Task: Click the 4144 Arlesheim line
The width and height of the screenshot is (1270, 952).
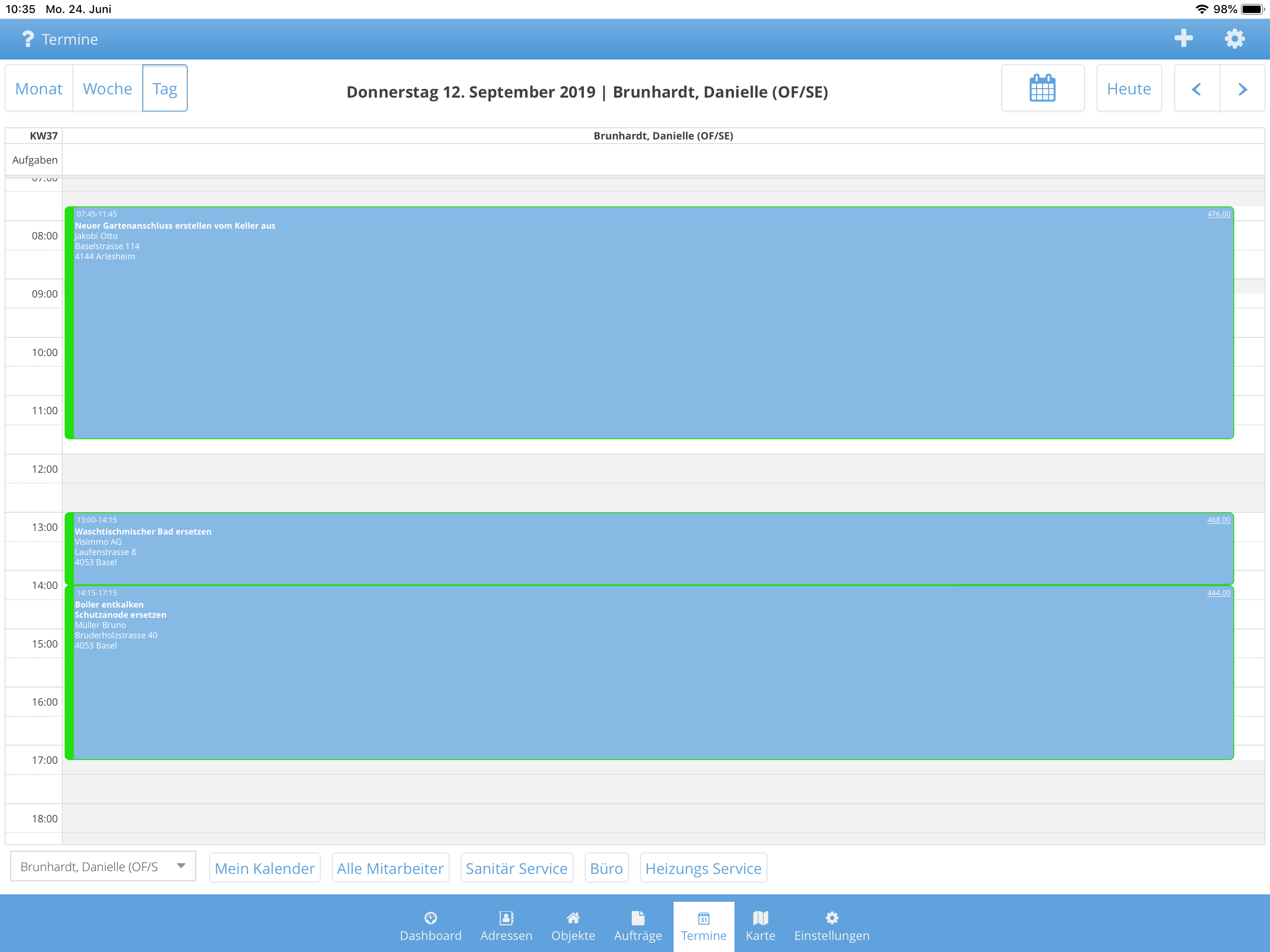Action: pos(105,257)
